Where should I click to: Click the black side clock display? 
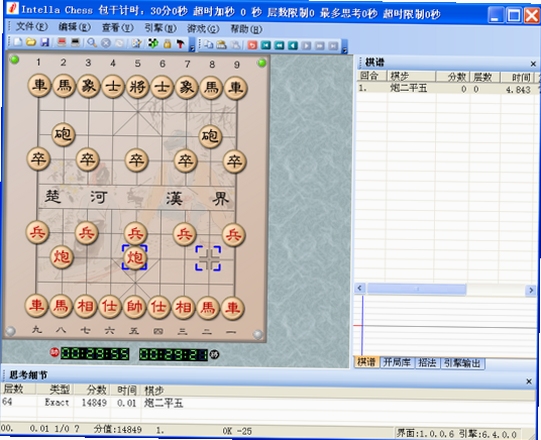pyautogui.click(x=174, y=354)
